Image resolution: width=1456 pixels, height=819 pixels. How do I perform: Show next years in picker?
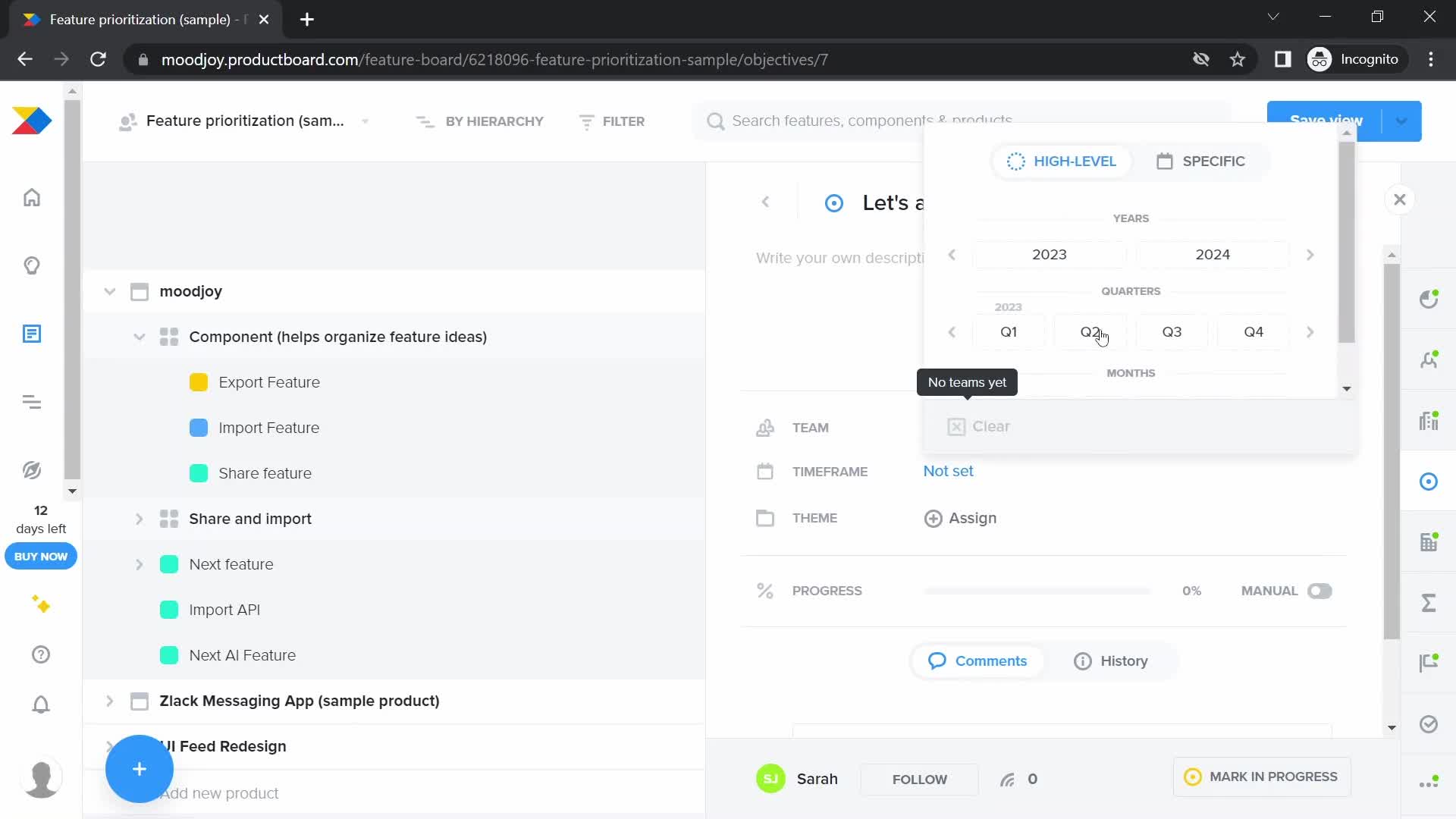[x=1310, y=255]
